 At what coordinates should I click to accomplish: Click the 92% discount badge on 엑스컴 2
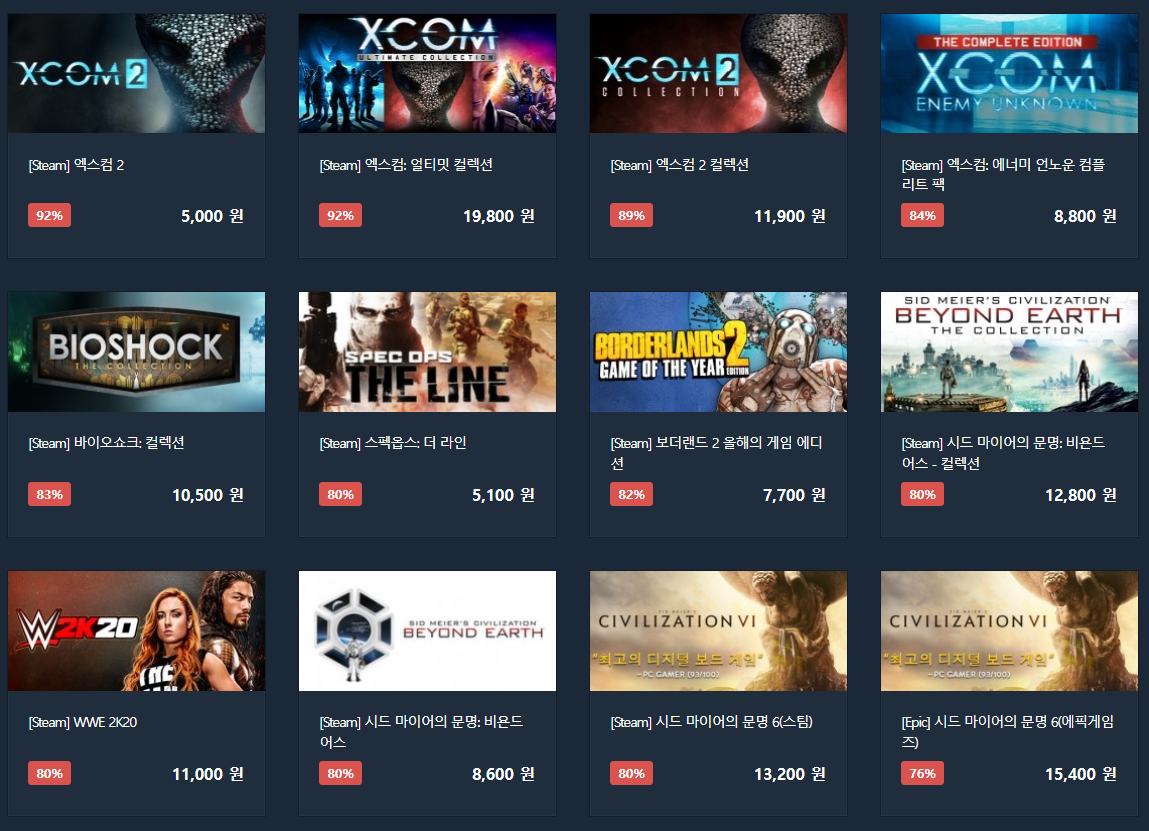[x=49, y=215]
